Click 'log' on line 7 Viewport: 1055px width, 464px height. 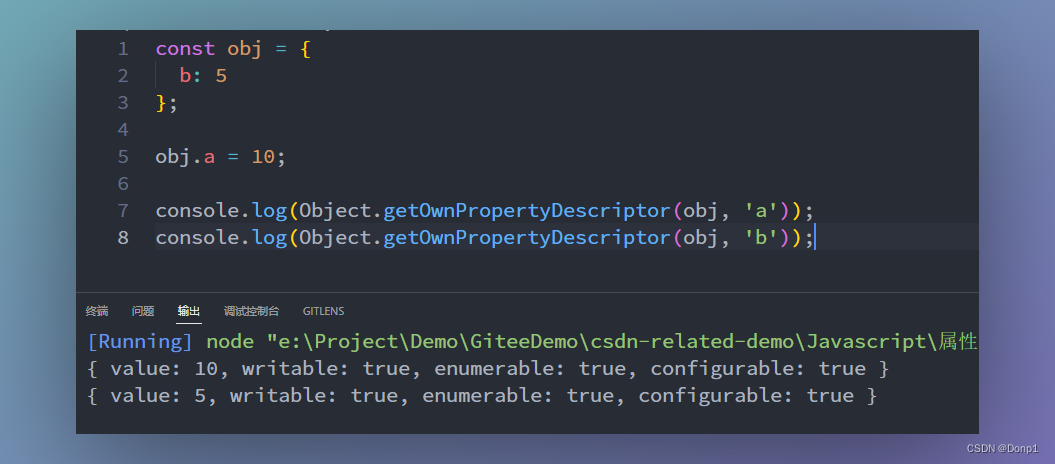pyautogui.click(x=270, y=211)
